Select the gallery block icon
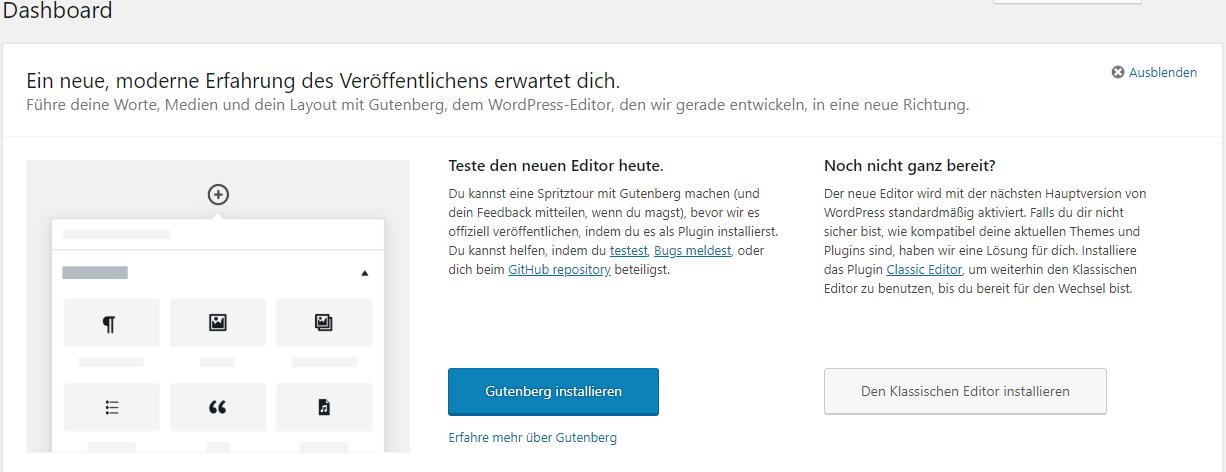This screenshot has height=472, width=1226. click(x=324, y=322)
